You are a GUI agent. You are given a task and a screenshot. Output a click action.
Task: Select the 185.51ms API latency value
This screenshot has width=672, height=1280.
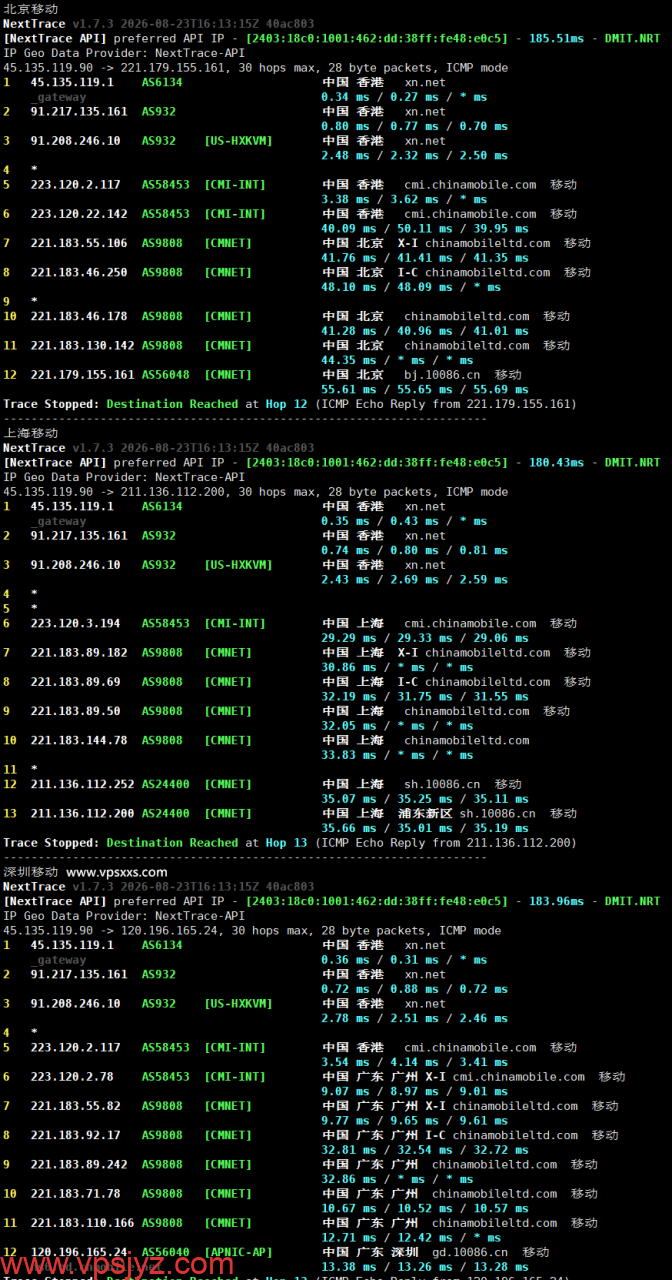556,38
